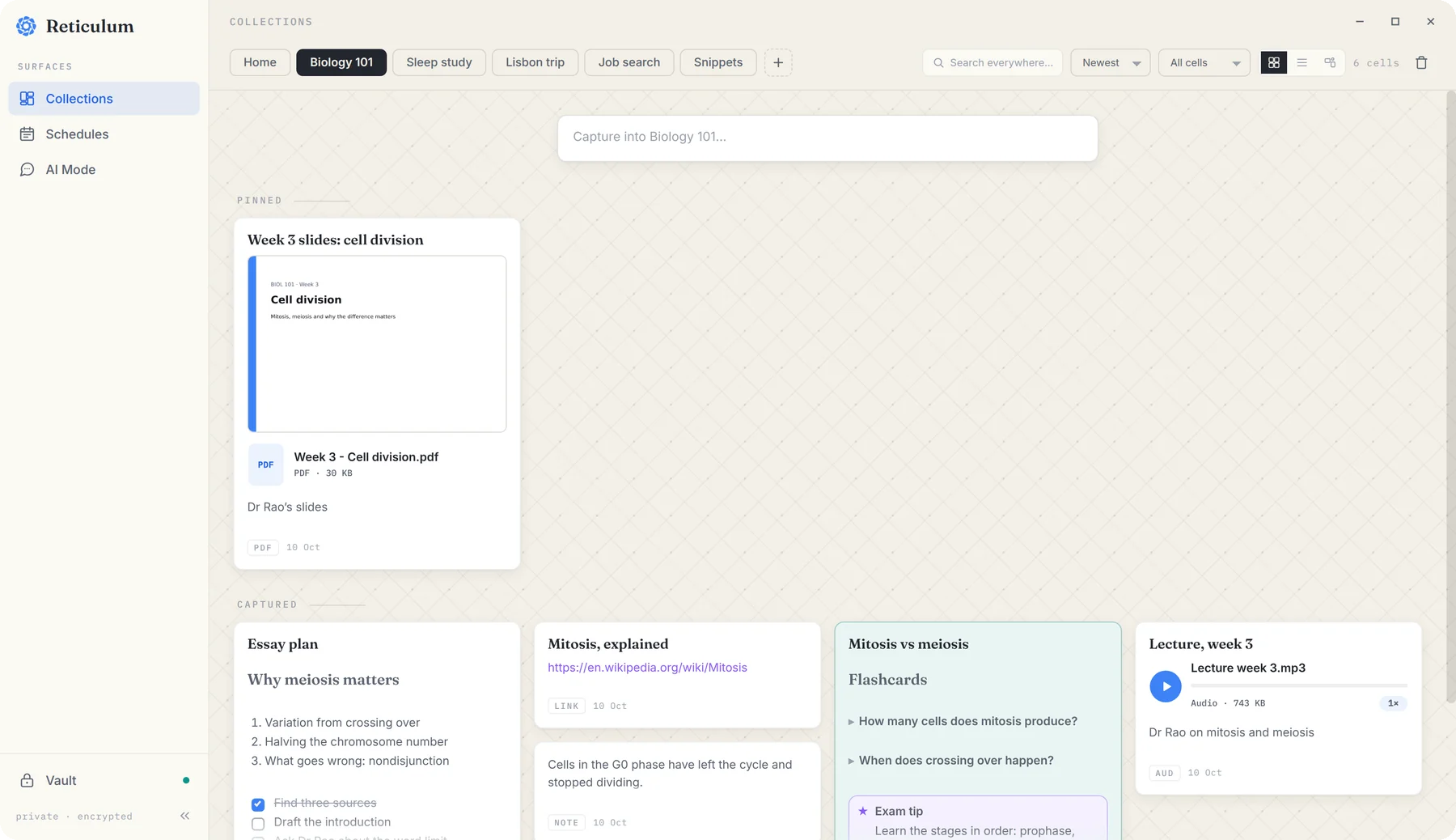Switch to the Job search tab
Image resolution: width=1456 pixels, height=840 pixels.
[x=629, y=62]
